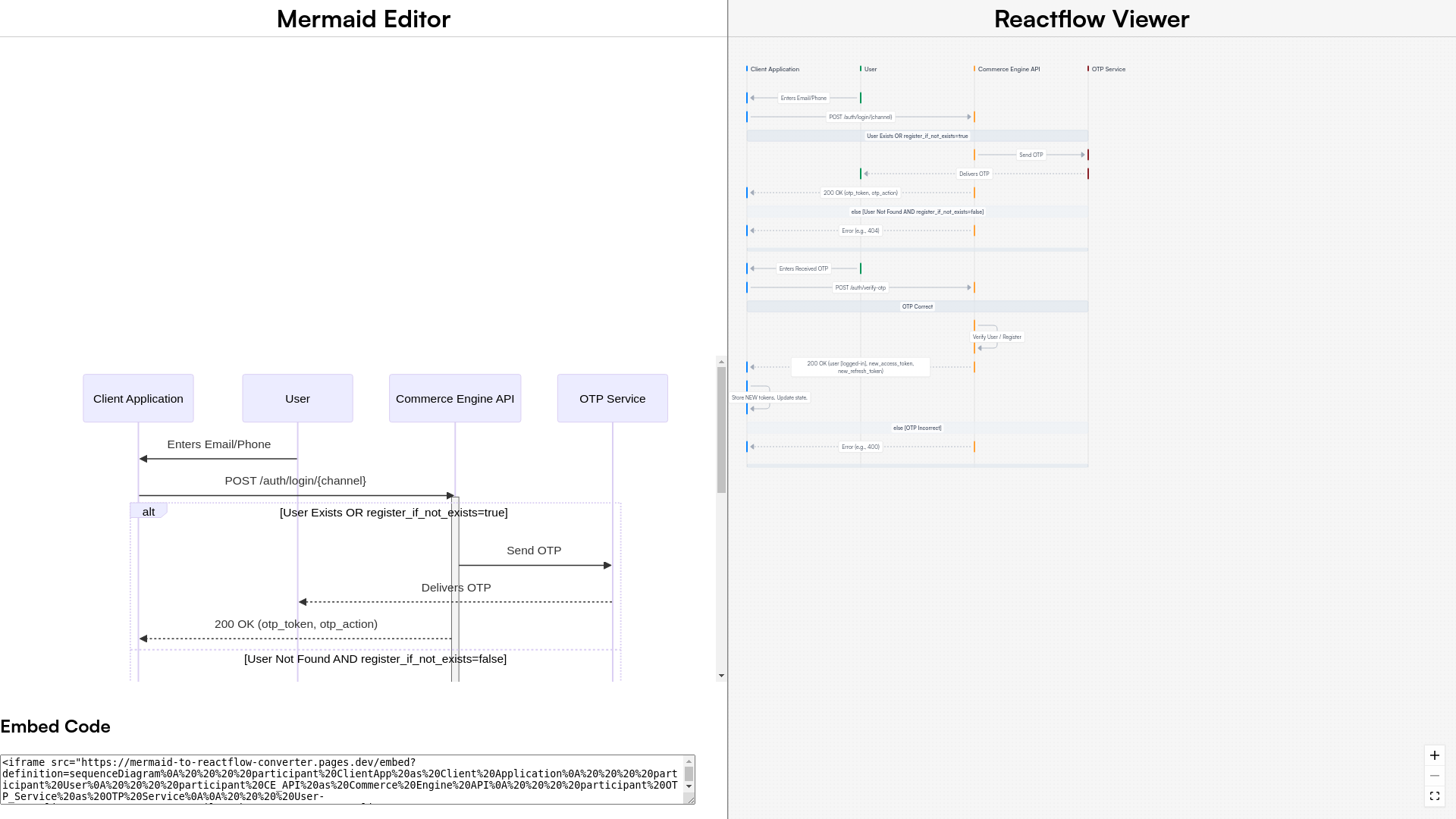Image resolution: width=1456 pixels, height=819 pixels.
Task: Click 'else [User Not Found AND...]' band in Reactflow
Action: click(x=918, y=212)
